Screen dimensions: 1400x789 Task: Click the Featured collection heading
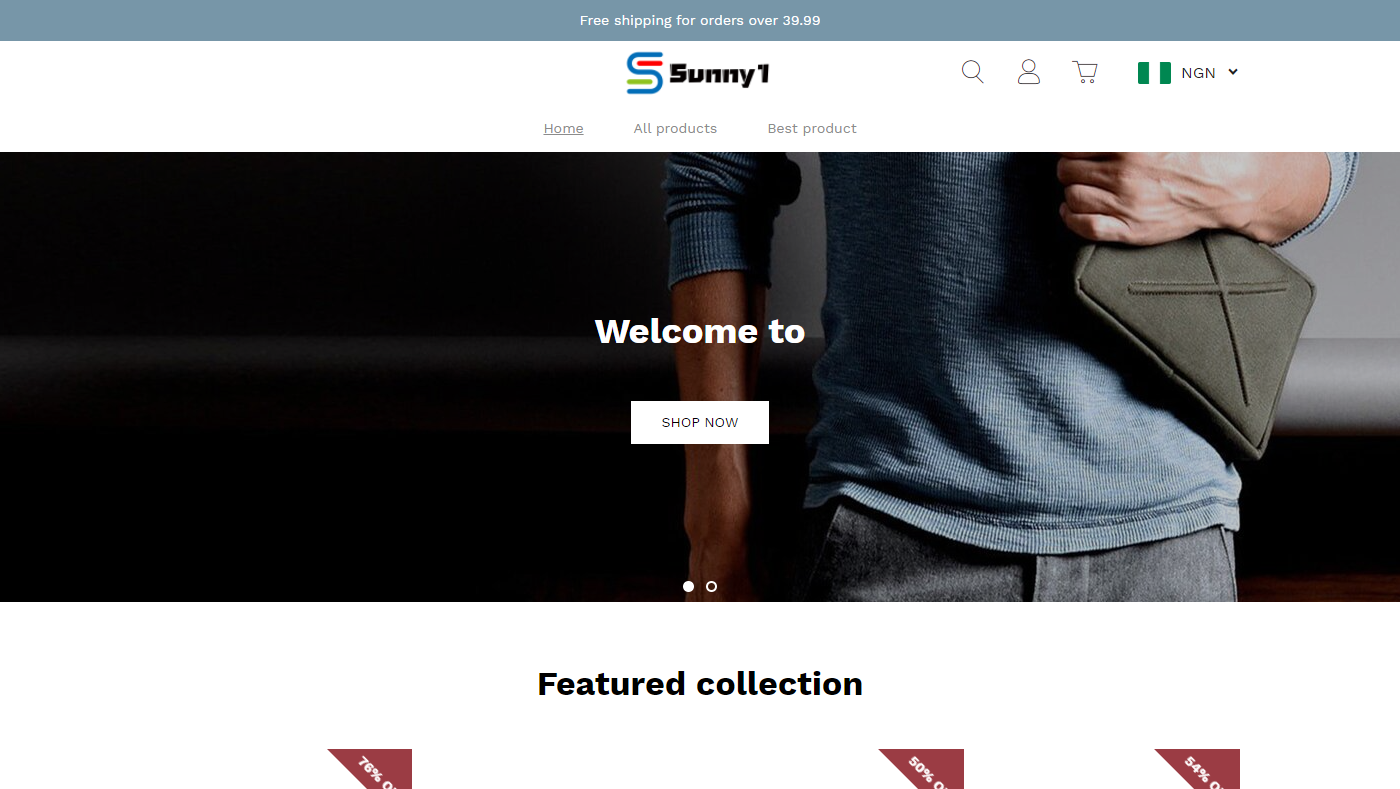pos(700,684)
